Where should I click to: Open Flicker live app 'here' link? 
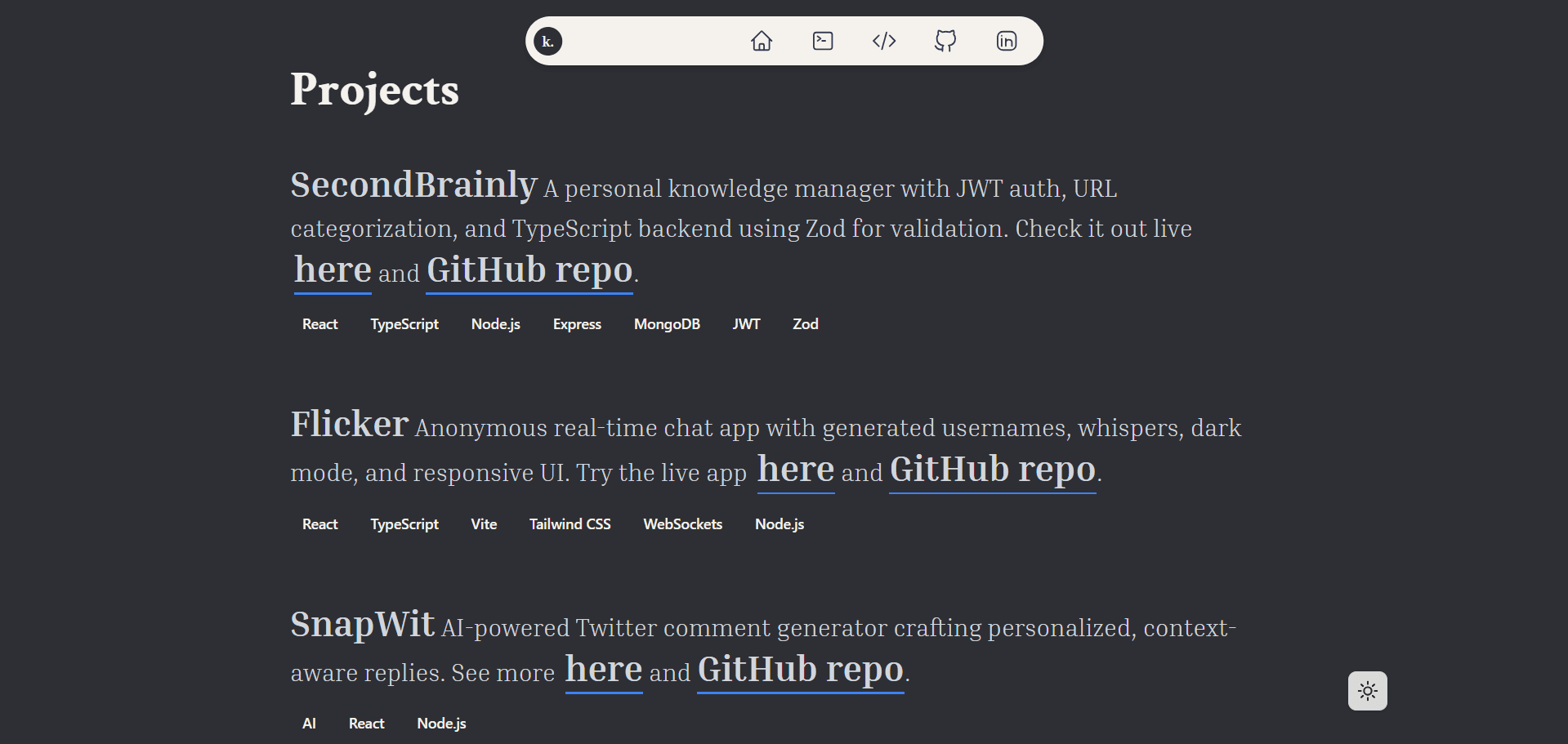(x=796, y=470)
